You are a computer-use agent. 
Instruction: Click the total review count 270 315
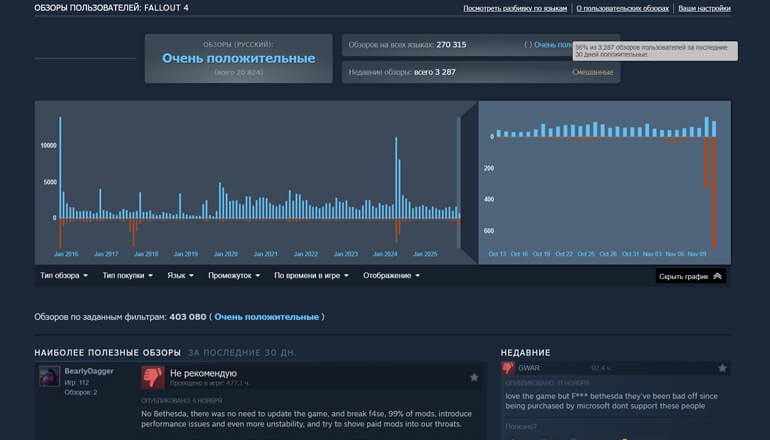(x=451, y=45)
